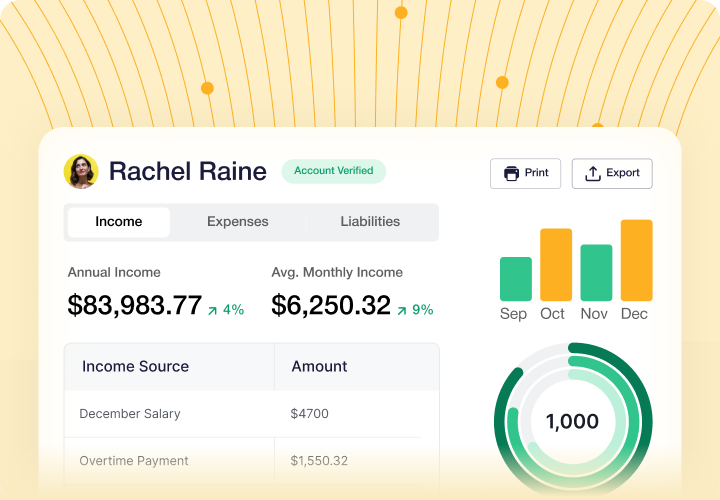Click the Oct bar in the chart
The height and width of the screenshot is (500, 720).
(556, 264)
